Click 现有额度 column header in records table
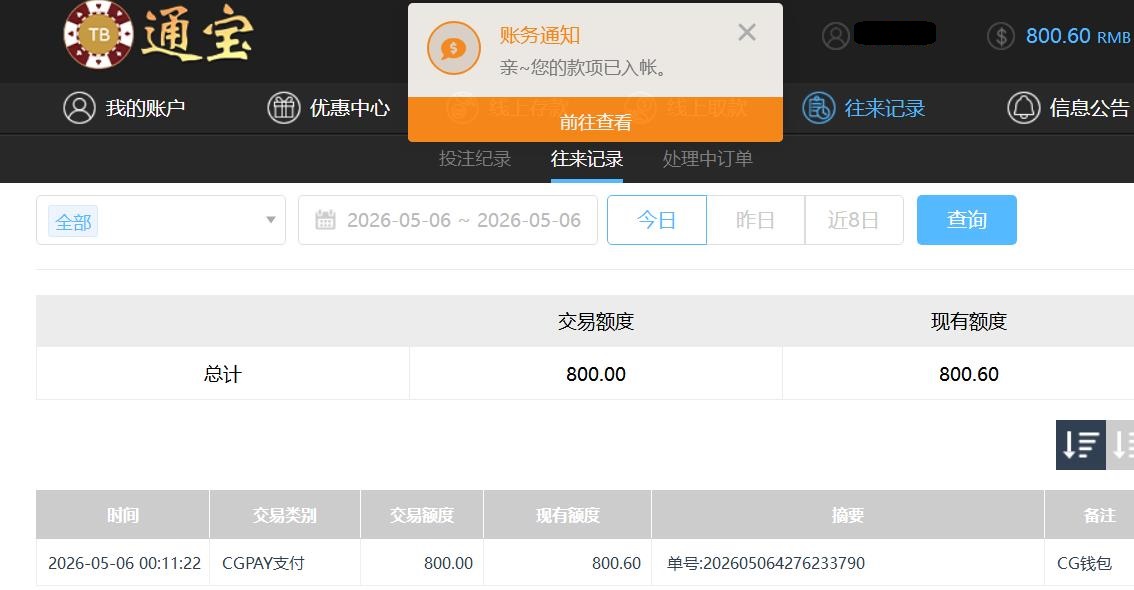 568,515
